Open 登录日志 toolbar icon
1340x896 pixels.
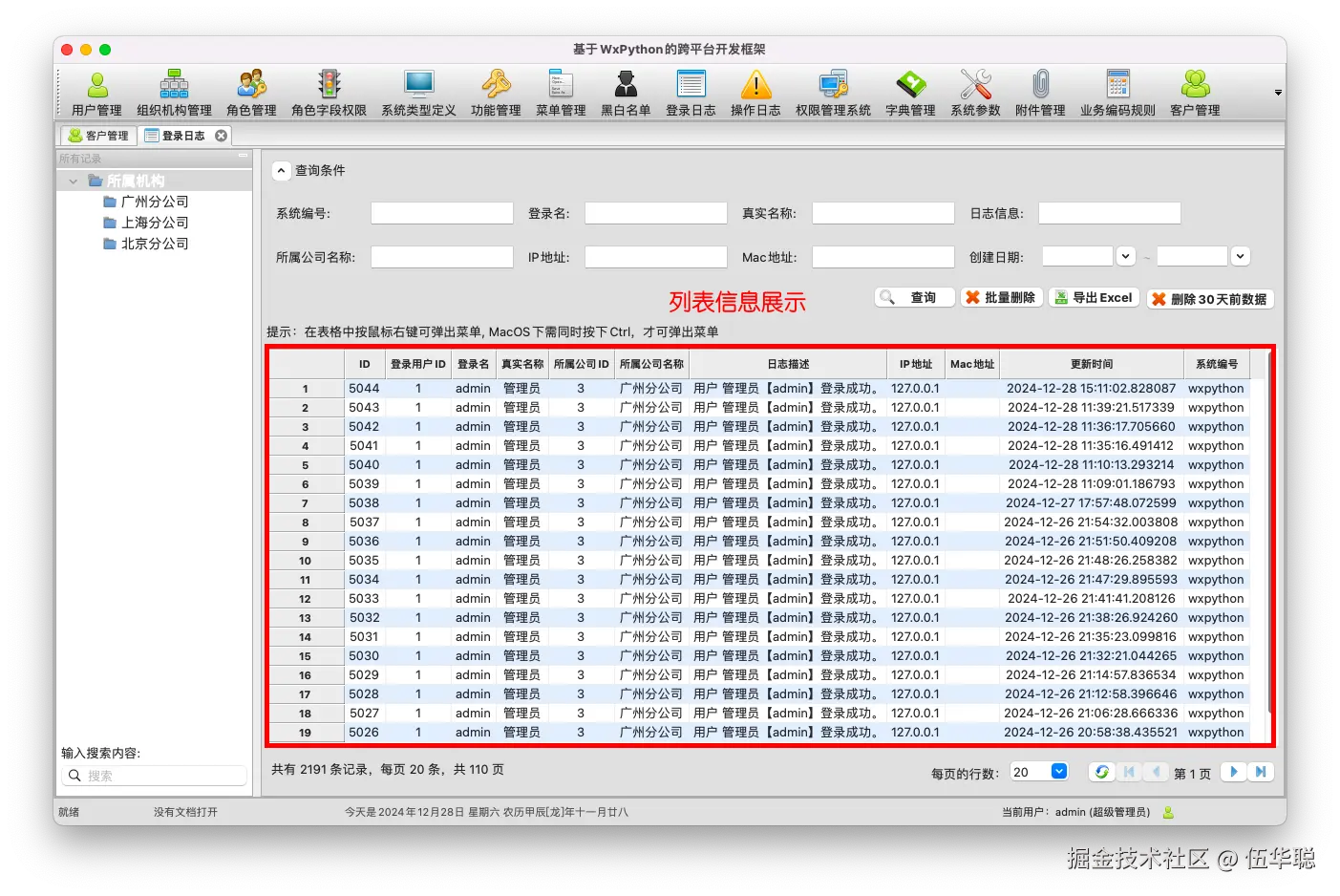691,94
